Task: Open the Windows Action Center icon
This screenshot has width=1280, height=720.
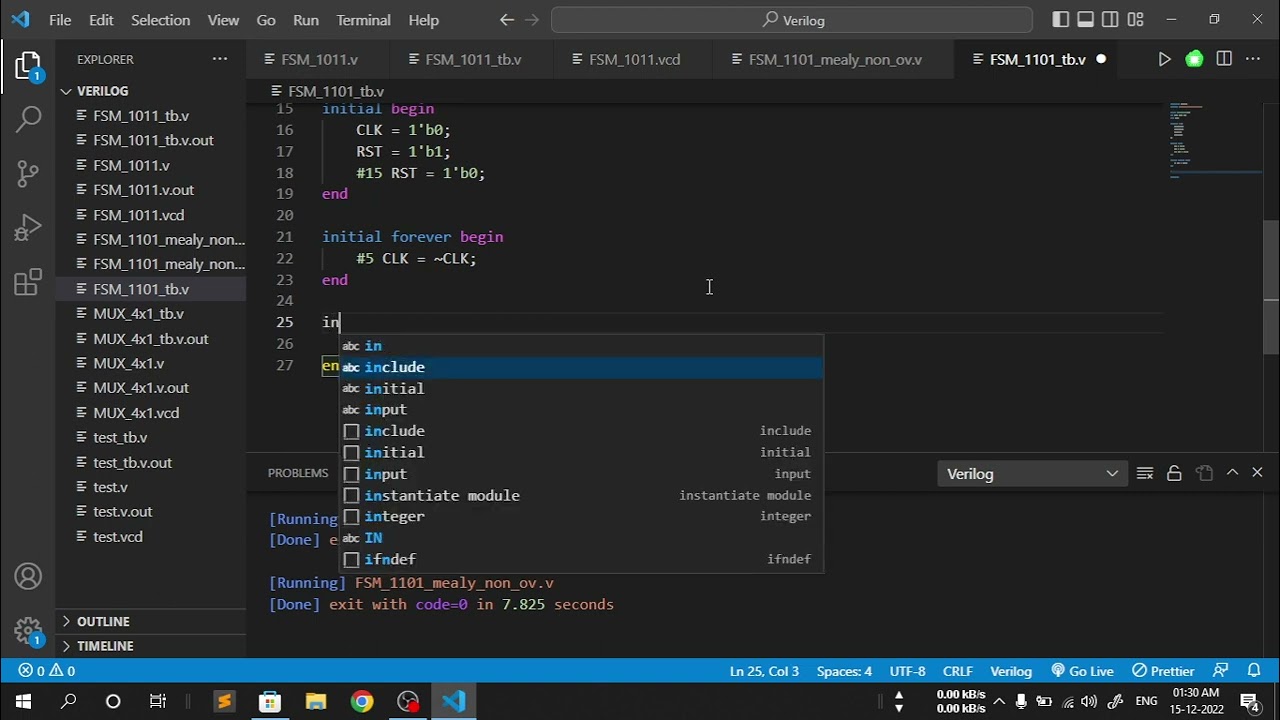Action: (1250, 702)
